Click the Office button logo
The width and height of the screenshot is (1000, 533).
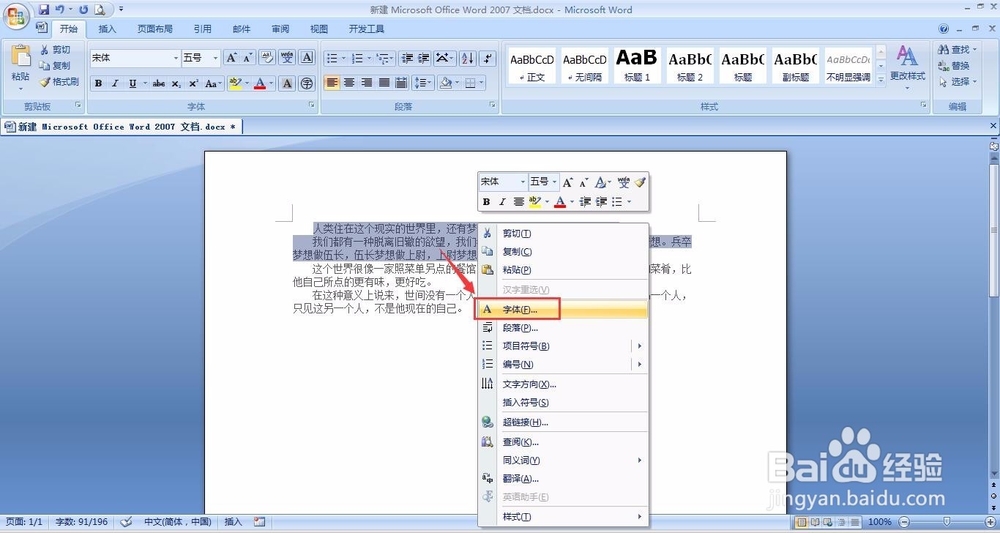pos(15,15)
